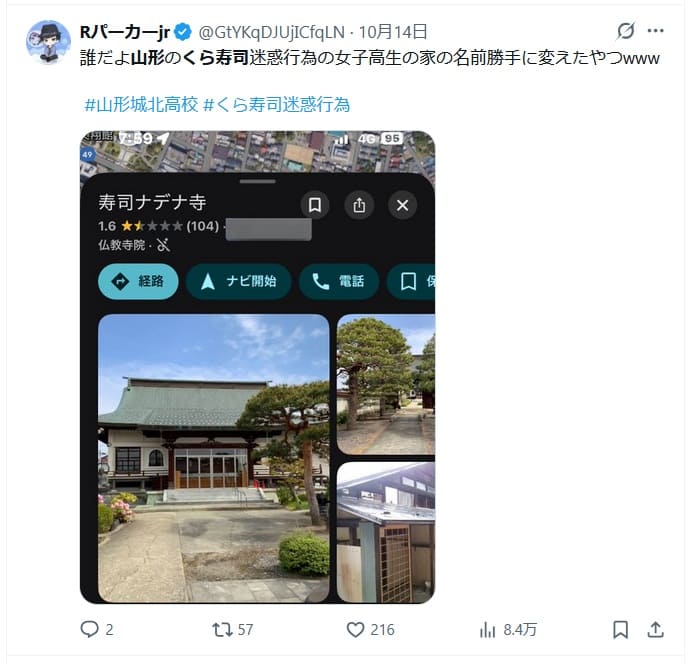The width and height of the screenshot is (690, 663).
Task: Click the ナビ開始 navigation button
Action: click(239, 282)
